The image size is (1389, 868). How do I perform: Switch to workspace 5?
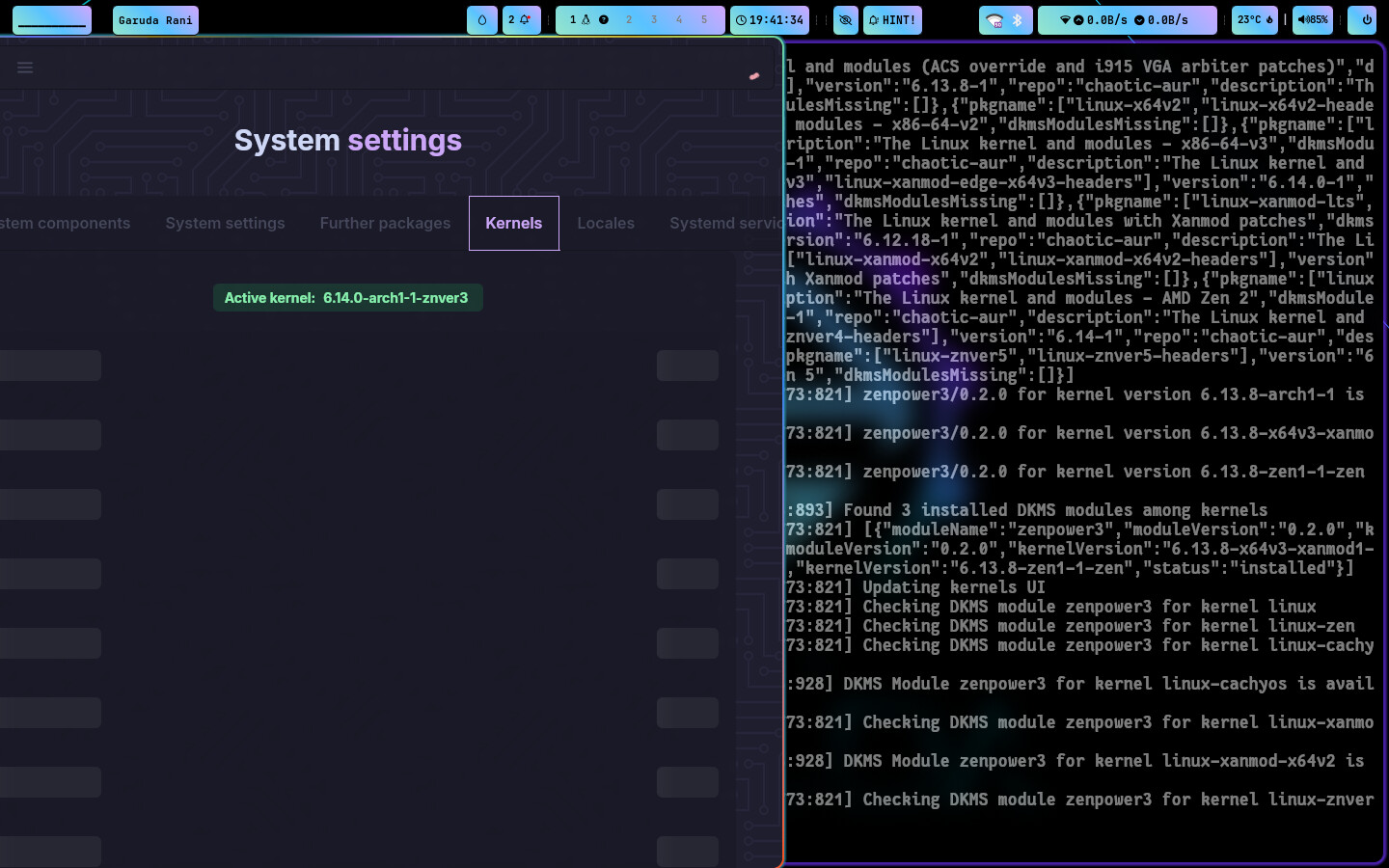tap(704, 19)
